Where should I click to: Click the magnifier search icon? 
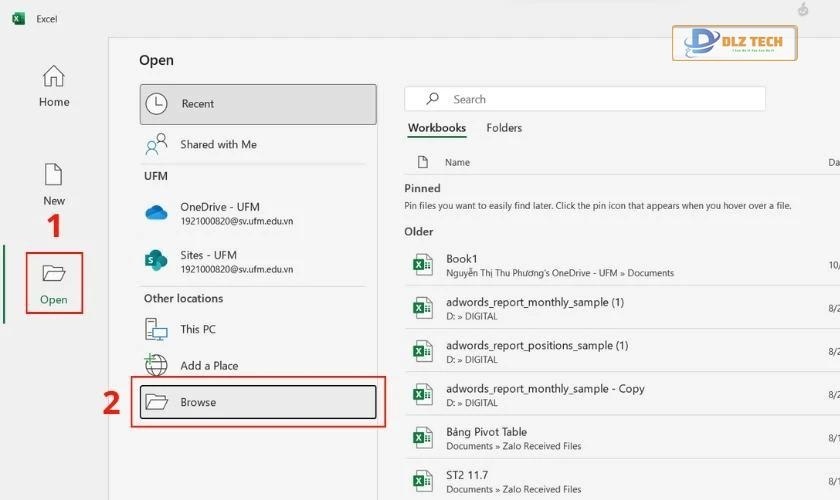pyautogui.click(x=432, y=99)
